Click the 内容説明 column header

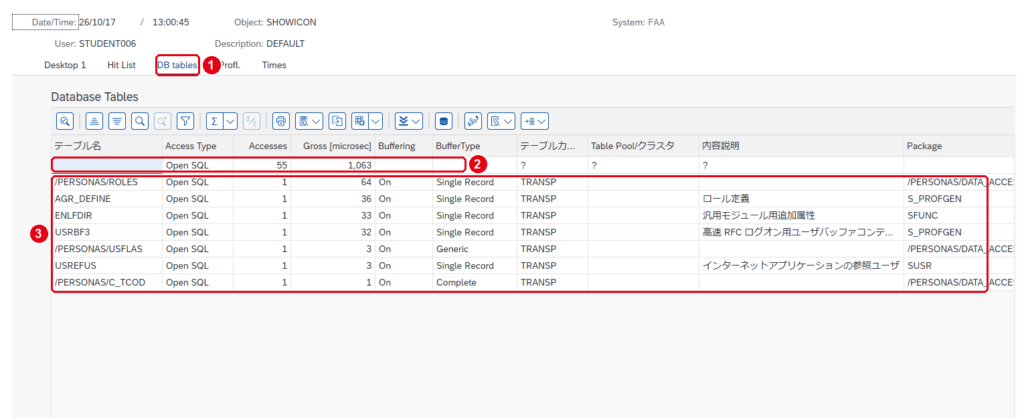click(x=801, y=146)
